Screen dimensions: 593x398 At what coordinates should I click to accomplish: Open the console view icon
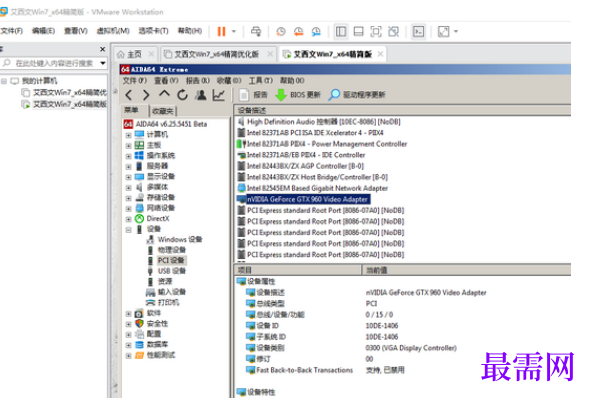point(418,31)
